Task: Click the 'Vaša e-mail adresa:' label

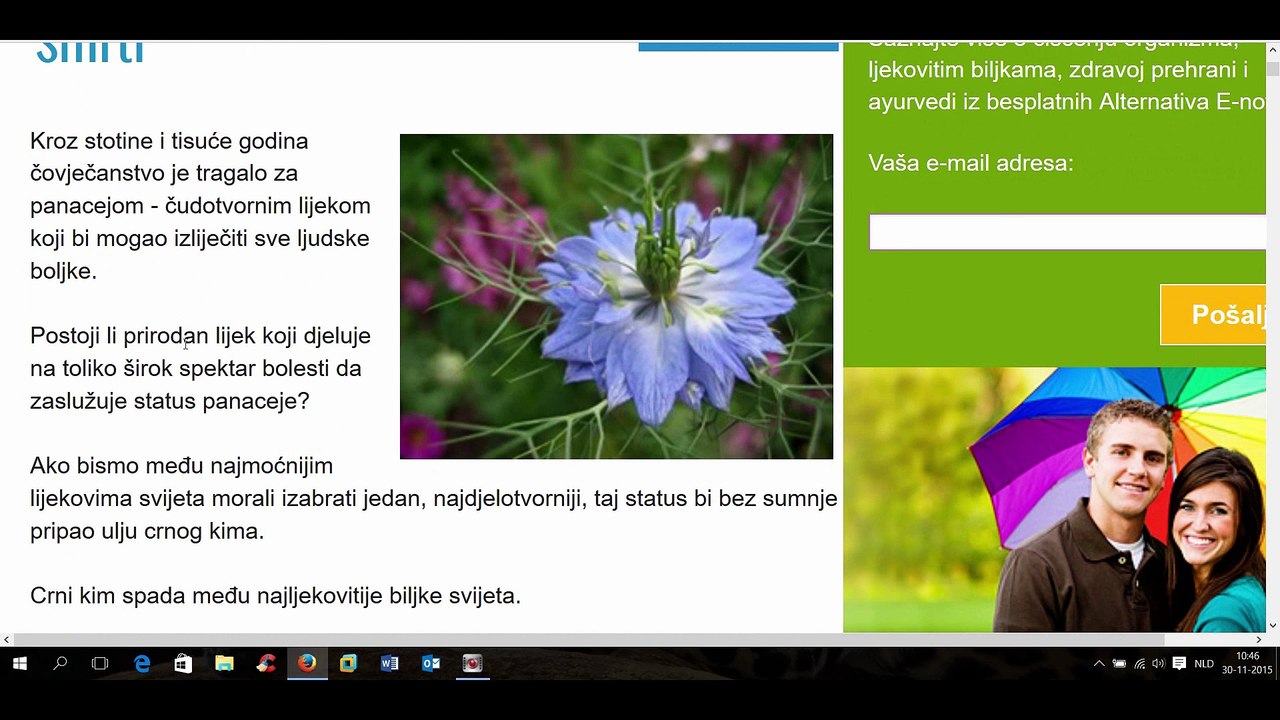Action: pyautogui.click(x=971, y=163)
